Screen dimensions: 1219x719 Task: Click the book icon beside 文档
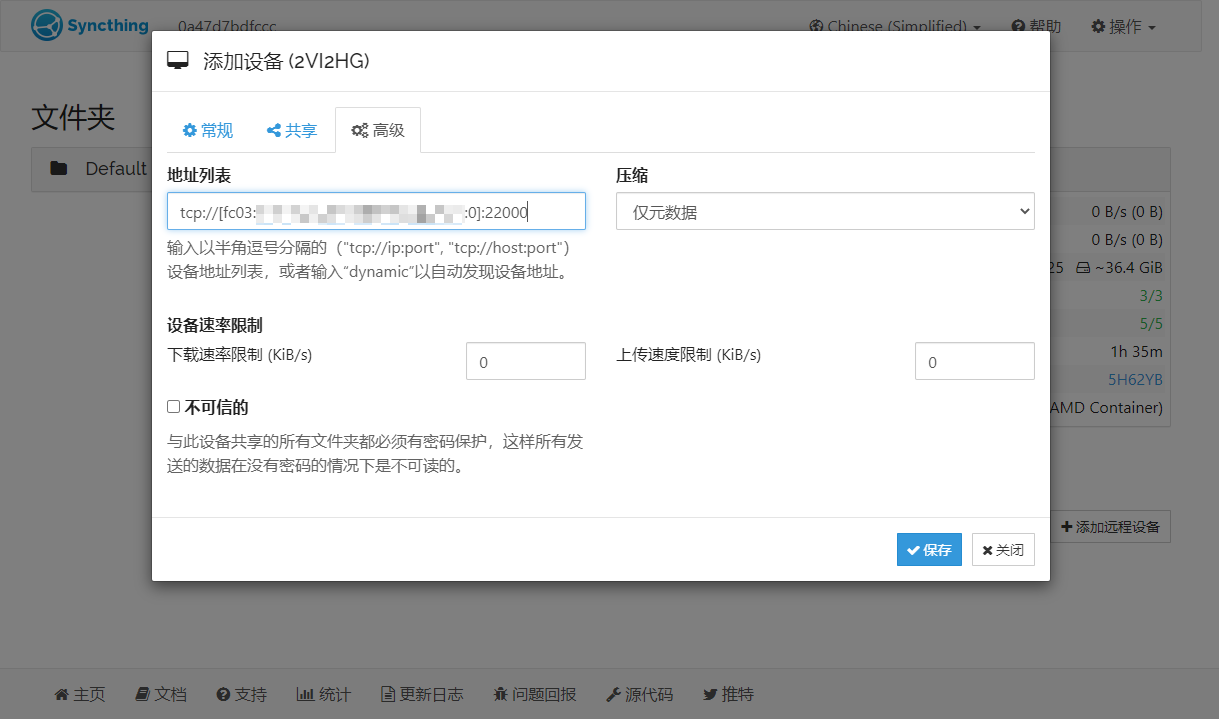coord(142,694)
